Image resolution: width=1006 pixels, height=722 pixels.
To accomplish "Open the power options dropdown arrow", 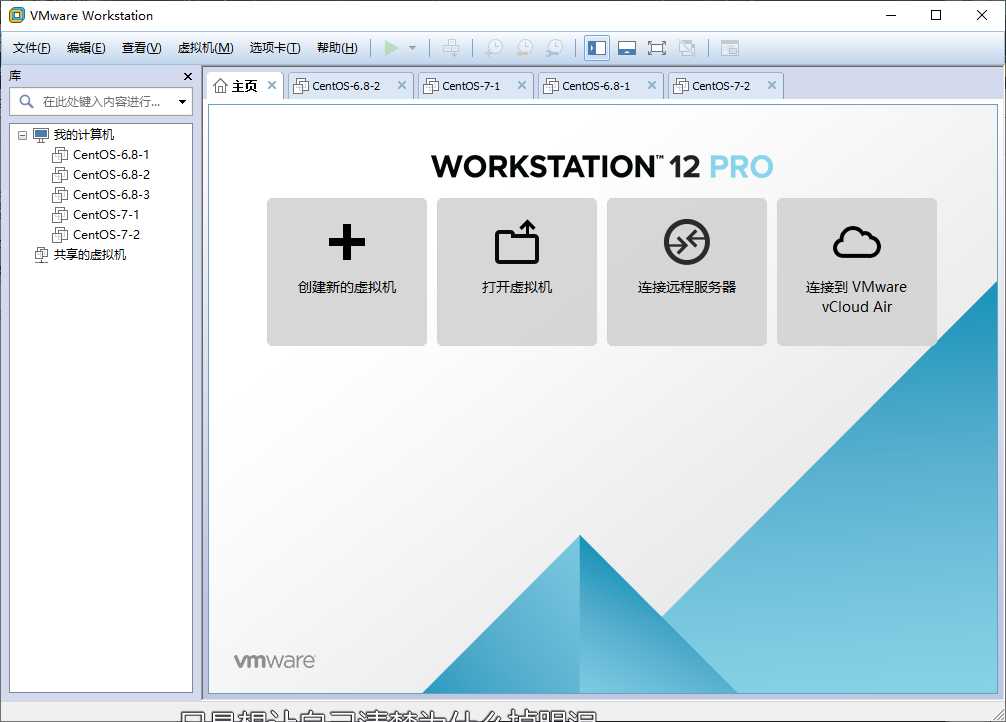I will click(412, 48).
